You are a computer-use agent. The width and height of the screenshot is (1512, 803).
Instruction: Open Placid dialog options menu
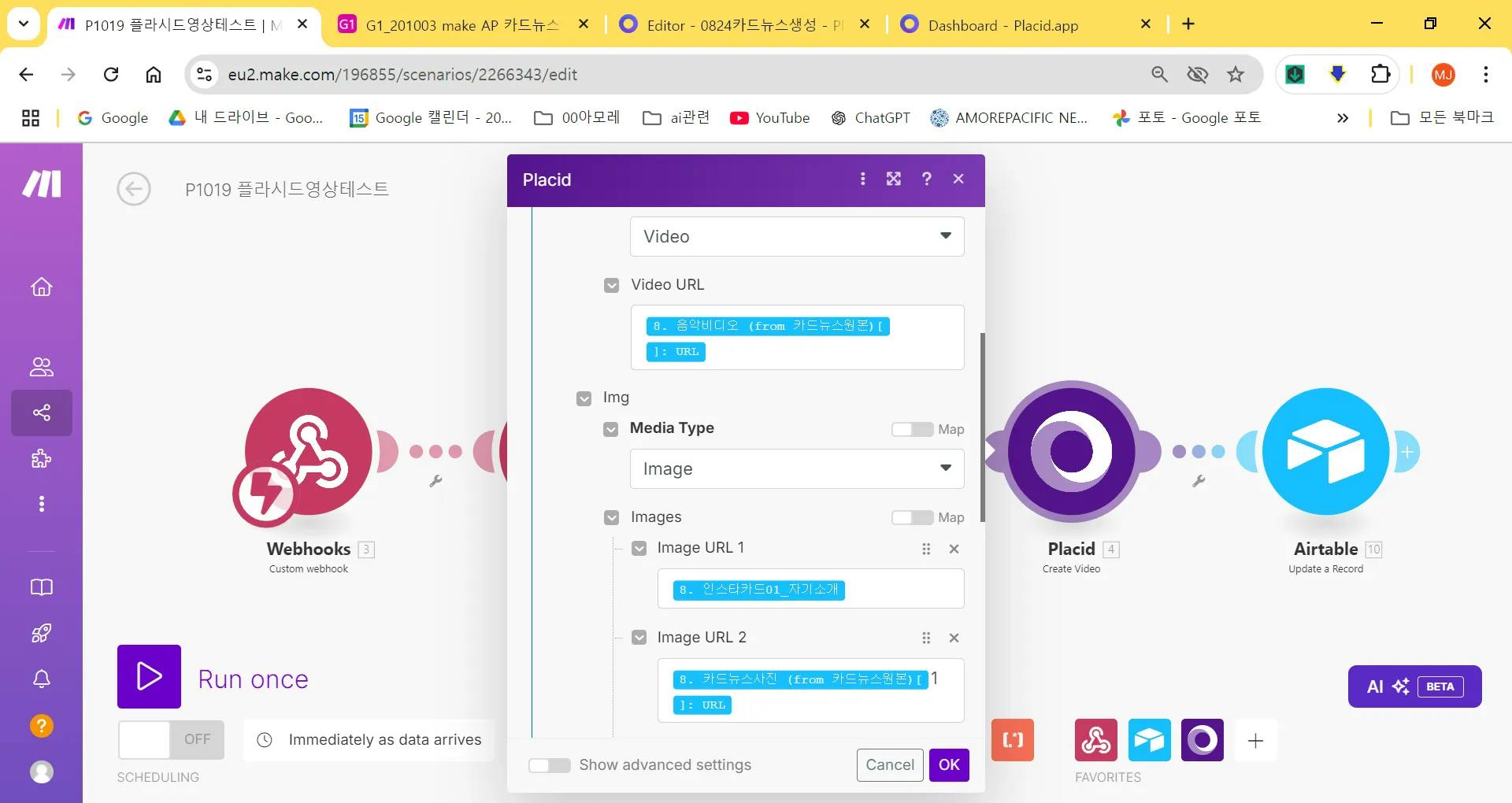pyautogui.click(x=863, y=179)
